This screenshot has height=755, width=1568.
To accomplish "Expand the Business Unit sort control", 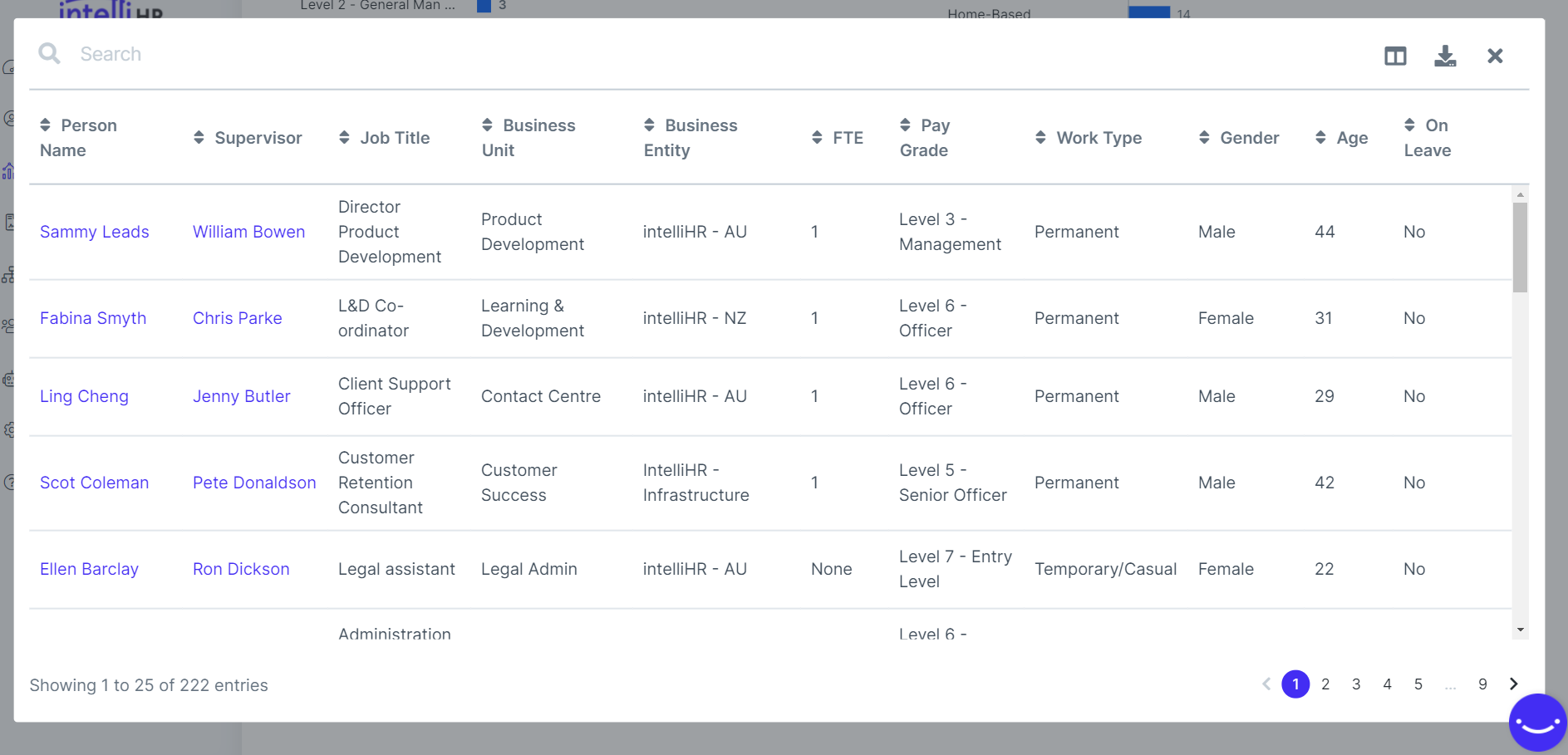I will (486, 125).
